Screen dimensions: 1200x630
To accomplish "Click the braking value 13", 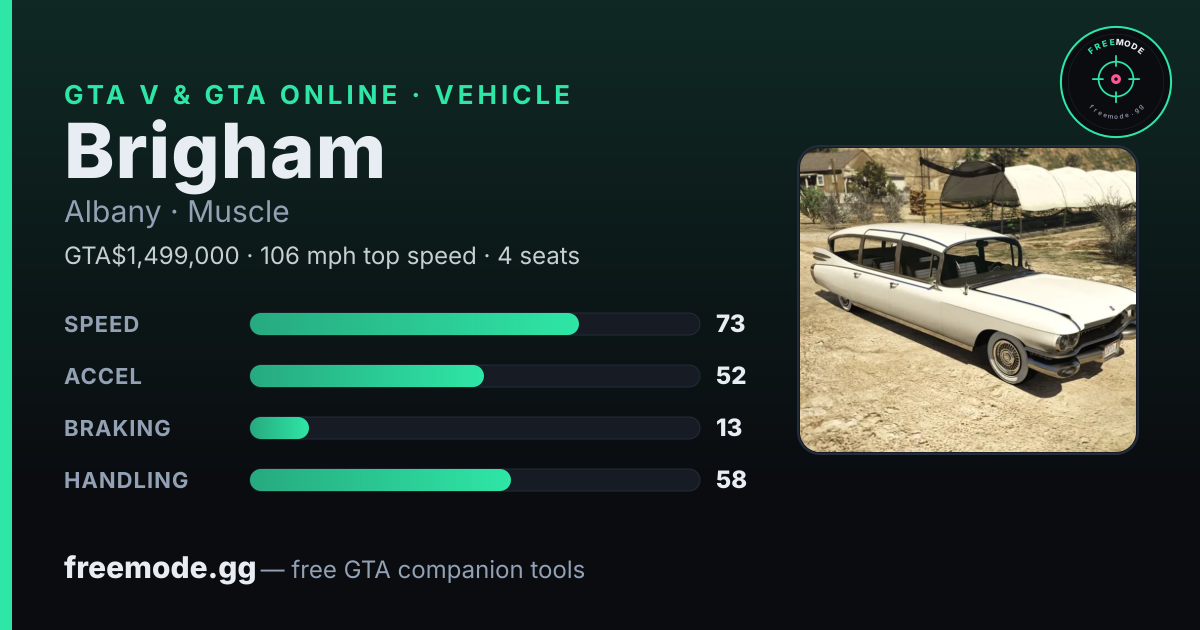I will (729, 428).
